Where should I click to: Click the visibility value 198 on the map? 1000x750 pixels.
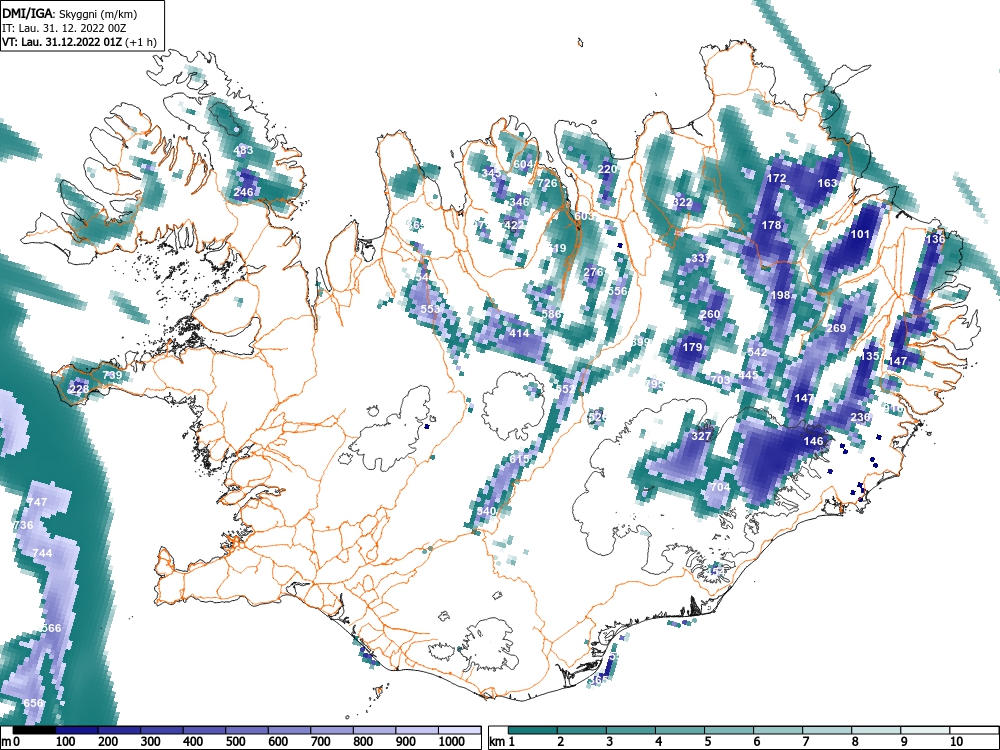pos(781,295)
